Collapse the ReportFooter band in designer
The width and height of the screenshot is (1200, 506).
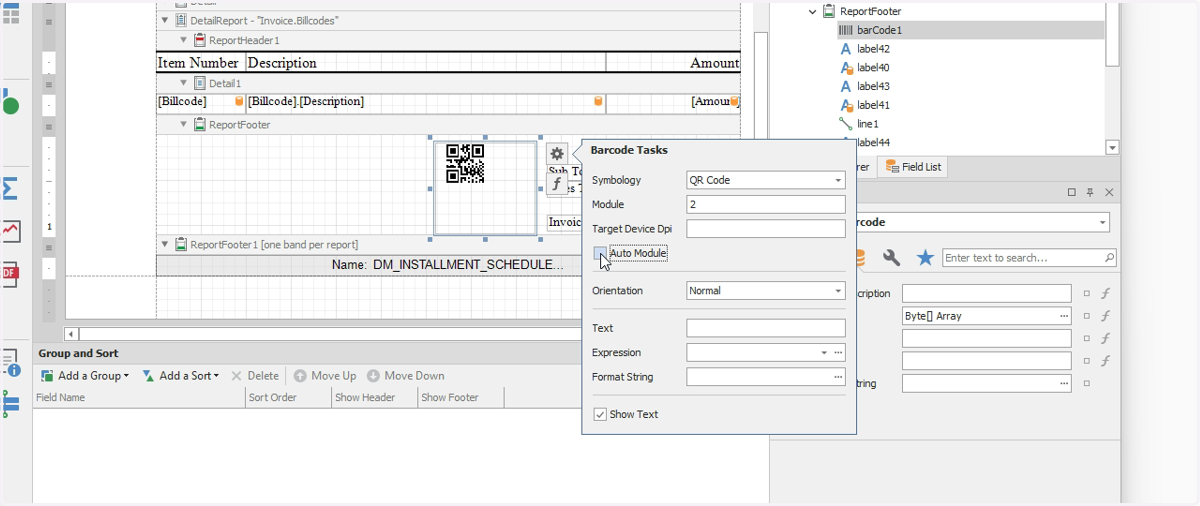184,124
